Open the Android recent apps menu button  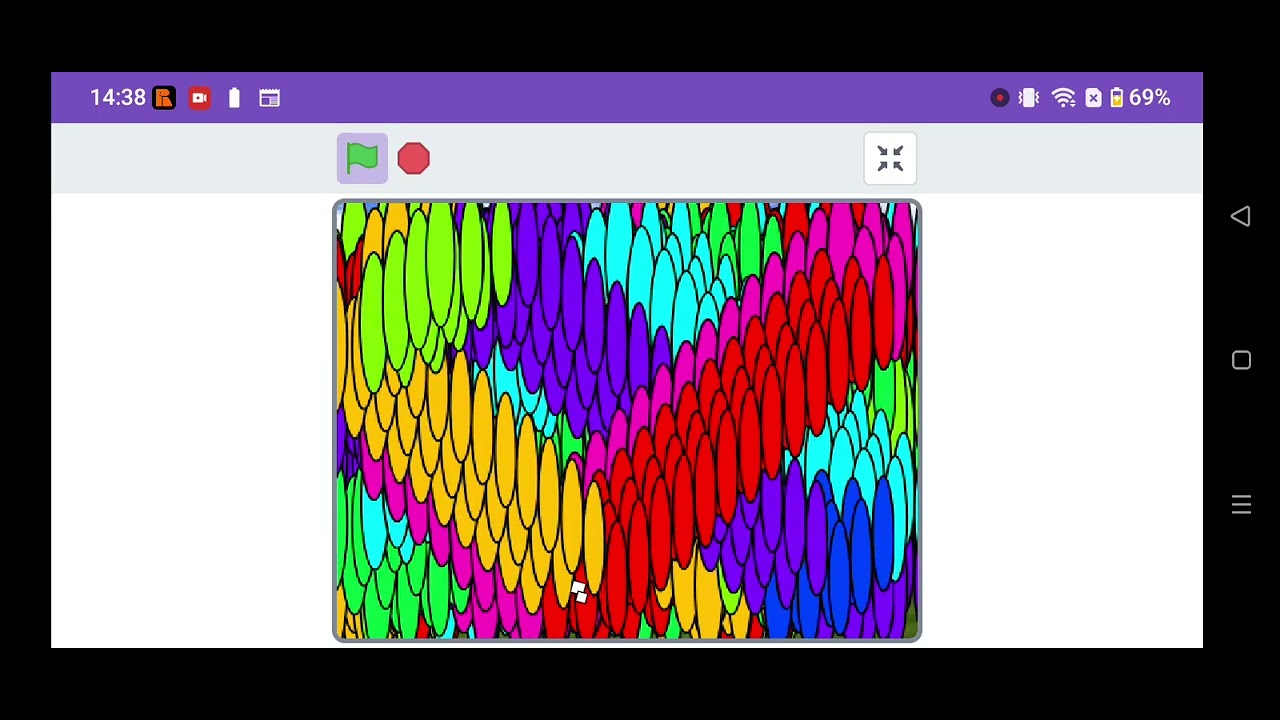1241,505
